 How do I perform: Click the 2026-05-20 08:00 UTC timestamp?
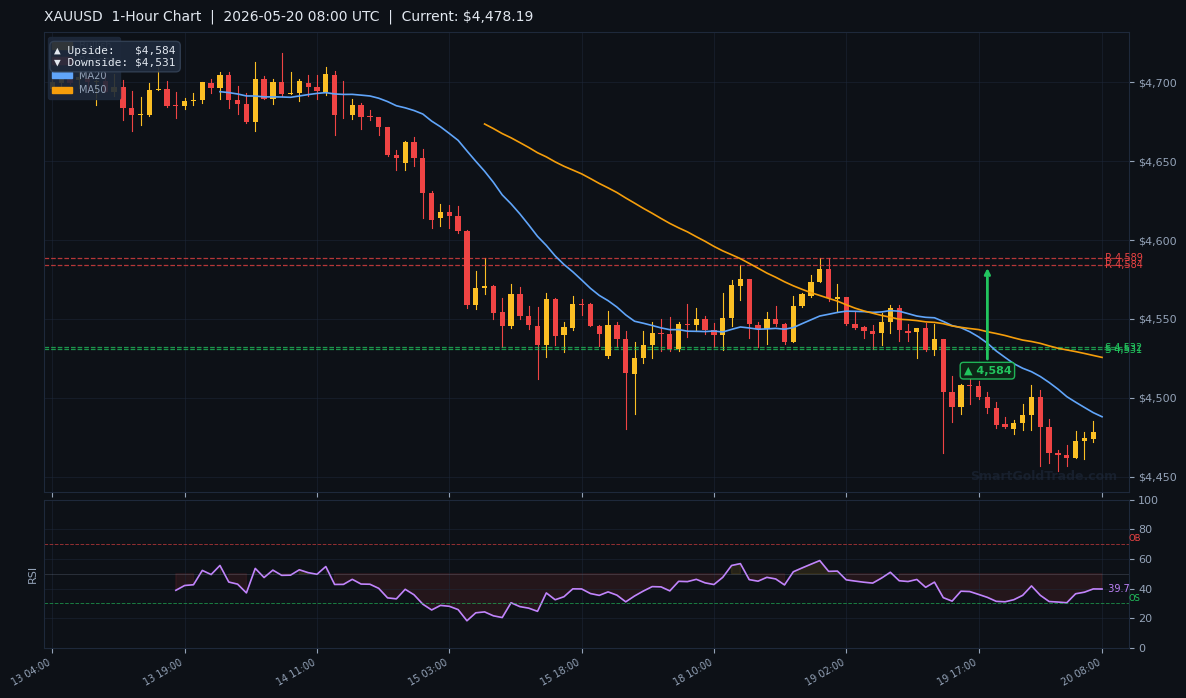pos(301,16)
